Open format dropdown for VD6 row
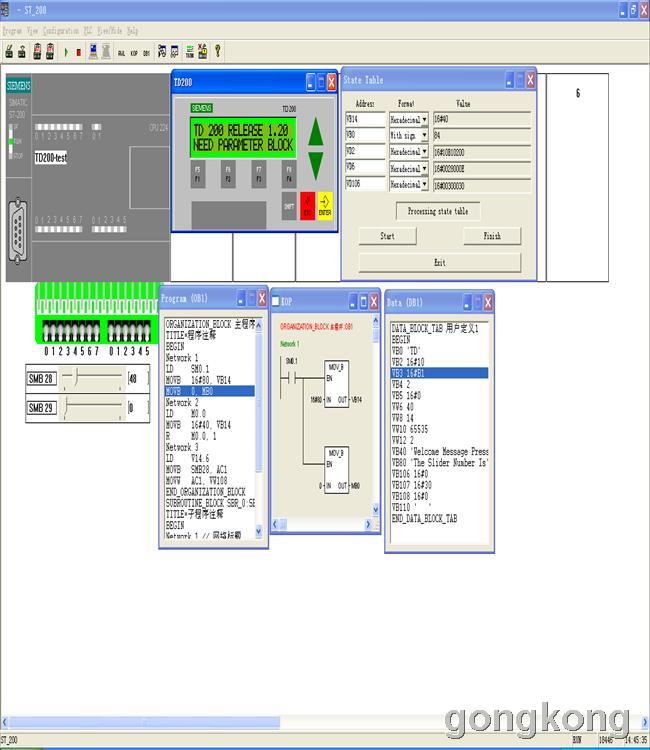Viewport: 650px width, 750px height. pyautogui.click(x=424, y=168)
